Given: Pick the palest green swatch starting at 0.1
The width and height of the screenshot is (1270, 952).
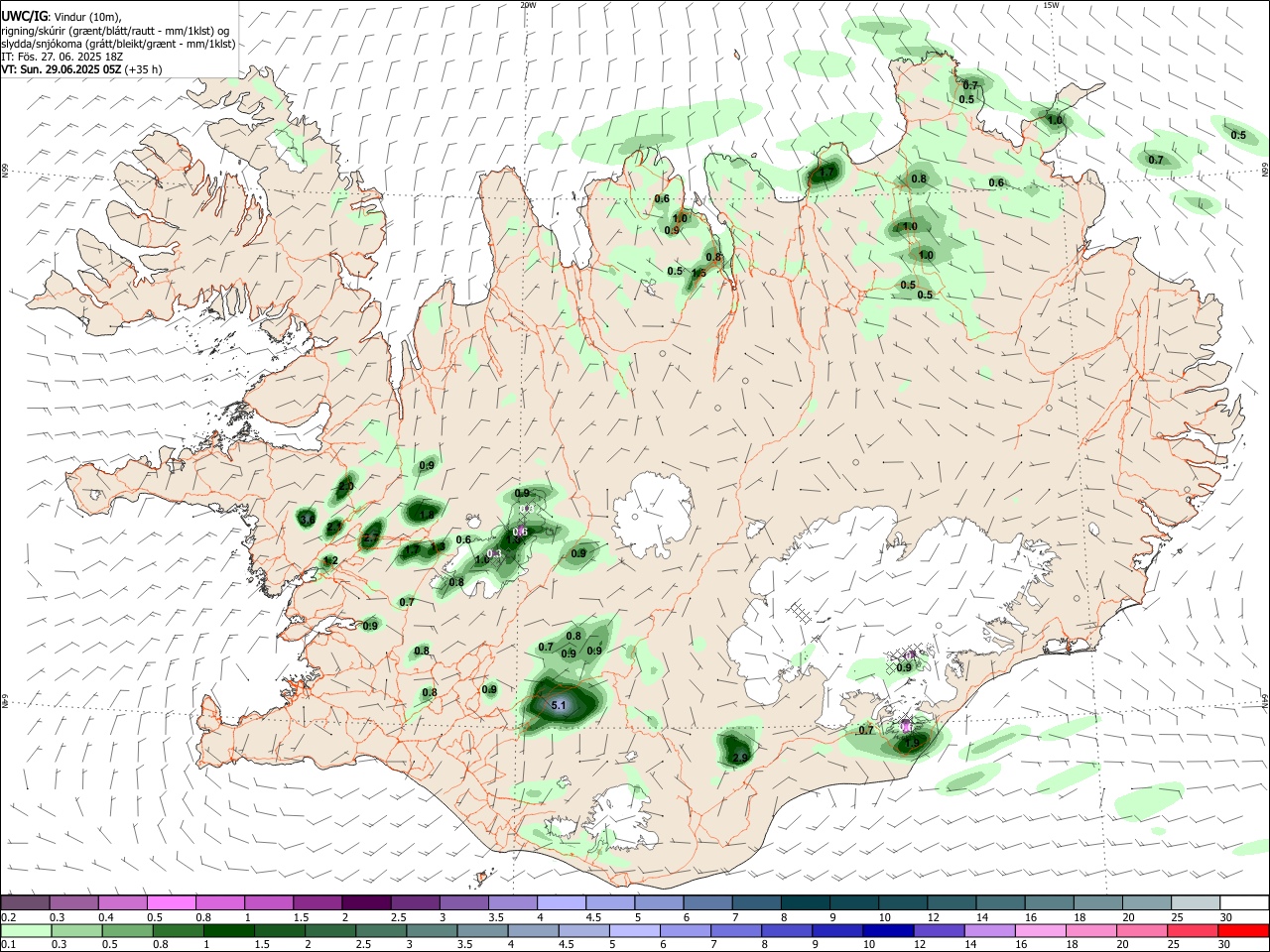Looking at the screenshot, I should [26, 931].
